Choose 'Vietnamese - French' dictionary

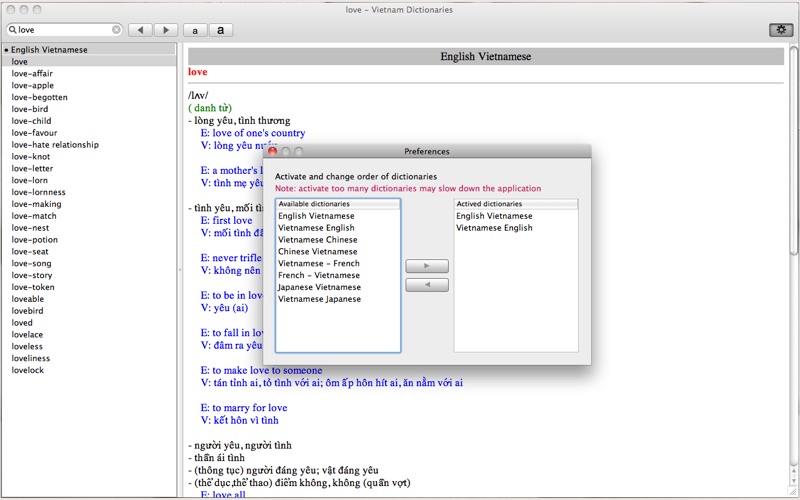click(319, 263)
